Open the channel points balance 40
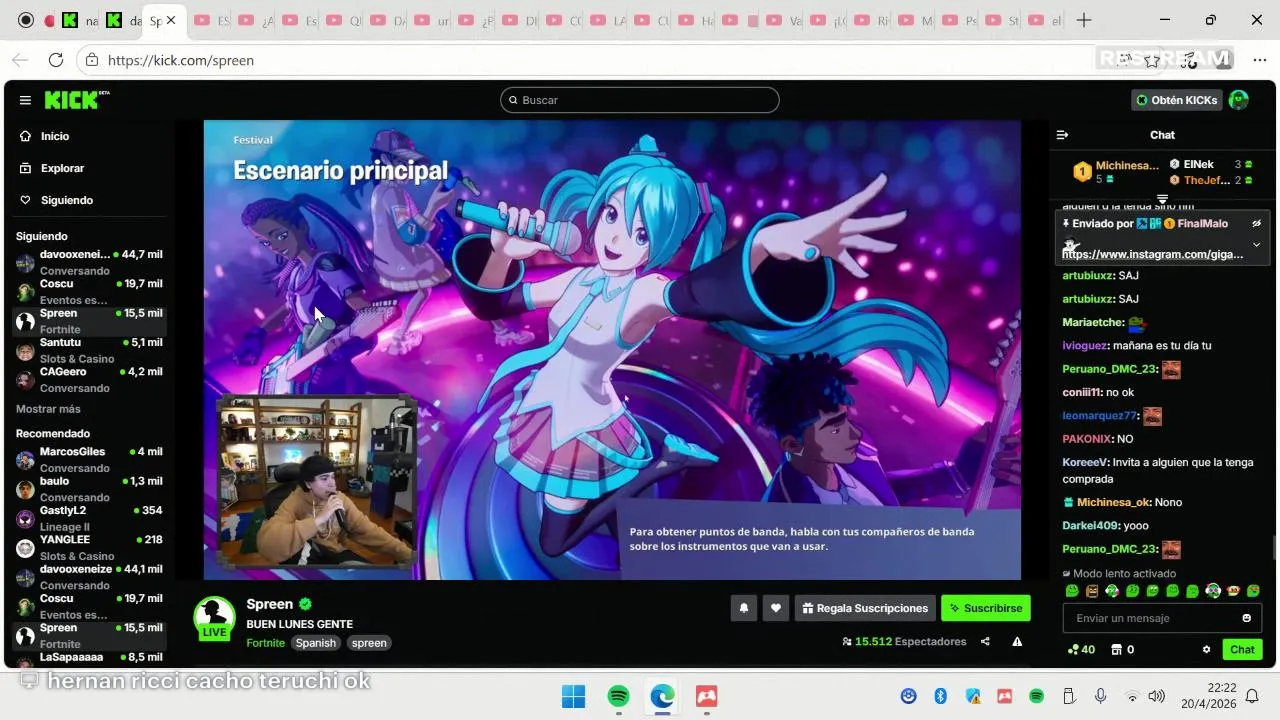The height and width of the screenshot is (720, 1280). [x=1081, y=649]
